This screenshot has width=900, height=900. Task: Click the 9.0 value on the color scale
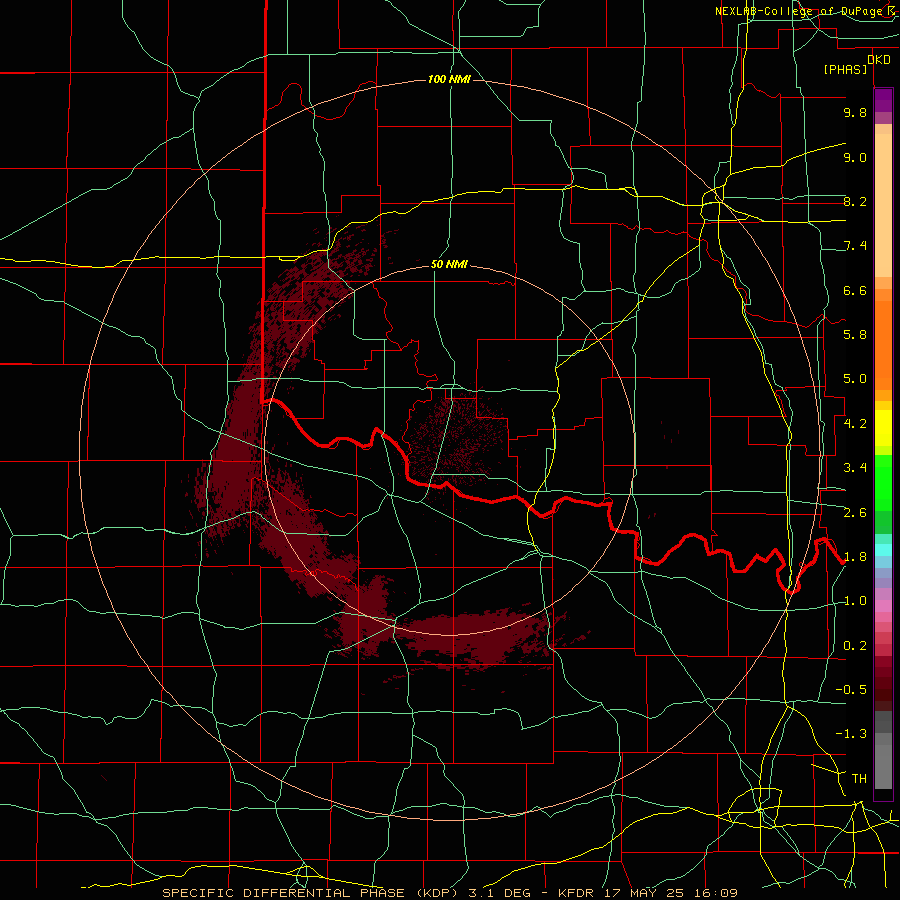tap(855, 157)
